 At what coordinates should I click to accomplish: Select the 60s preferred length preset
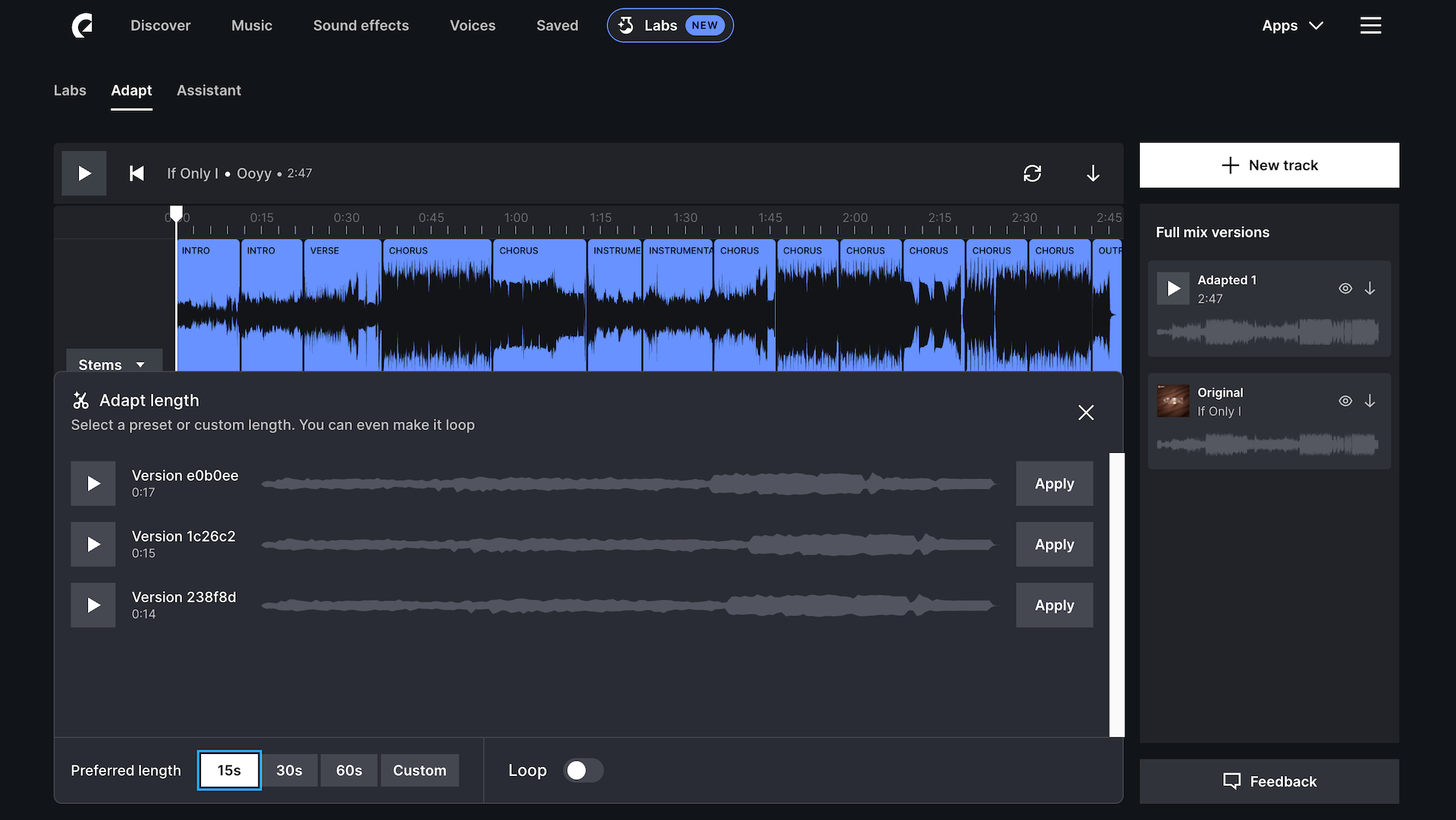(x=349, y=770)
